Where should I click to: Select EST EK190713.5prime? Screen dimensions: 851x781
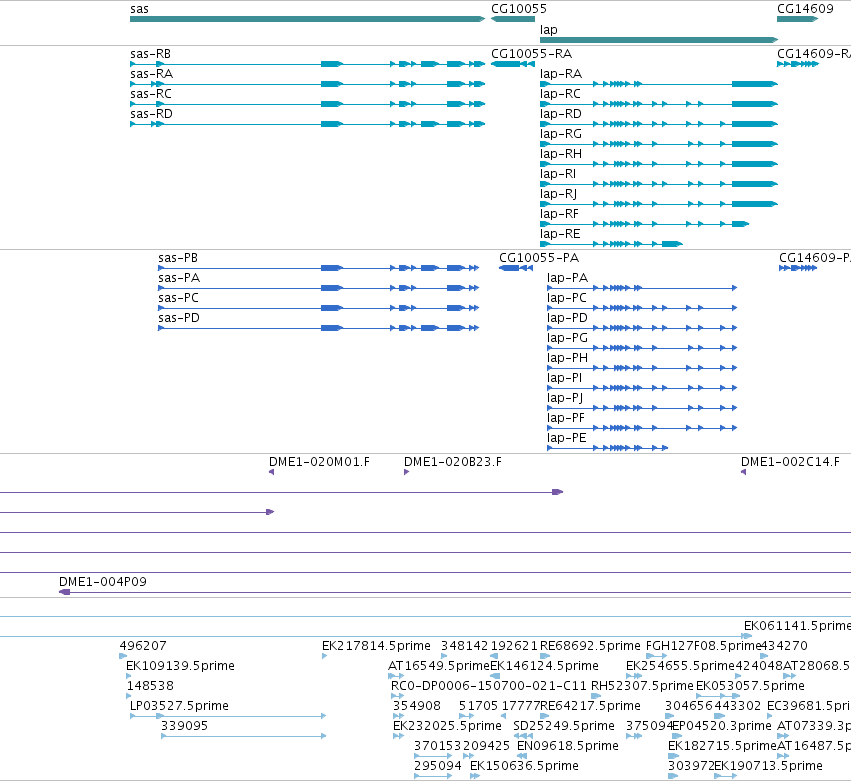[769, 766]
